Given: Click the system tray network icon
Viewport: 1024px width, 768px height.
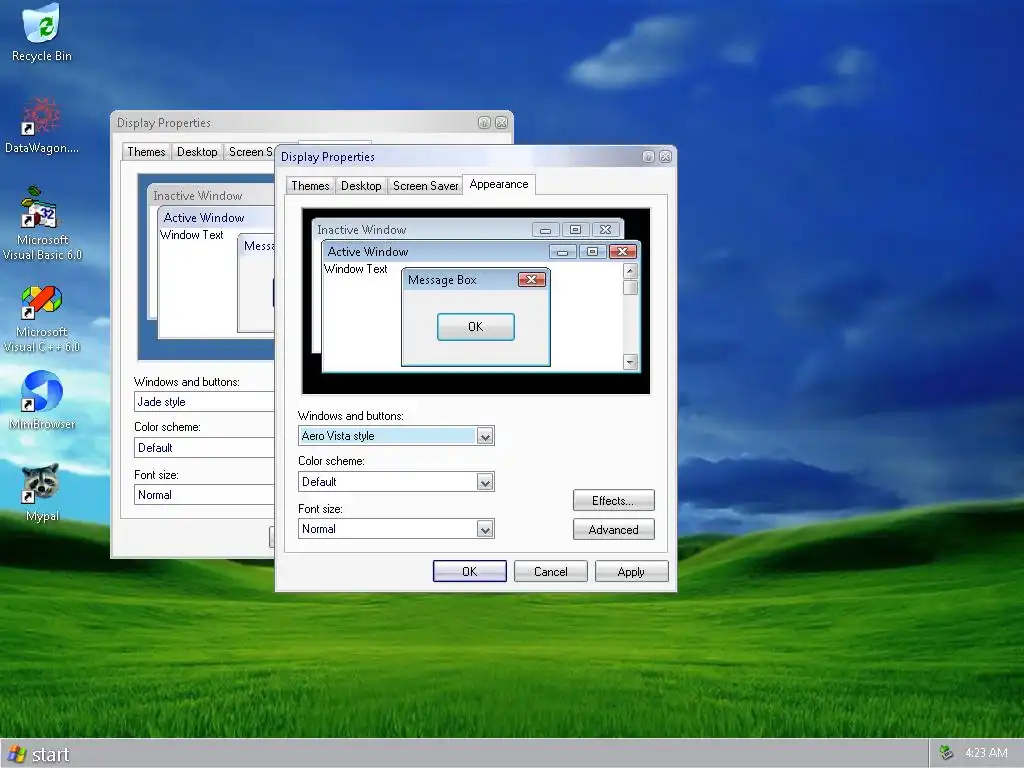Looking at the screenshot, I should pos(946,753).
